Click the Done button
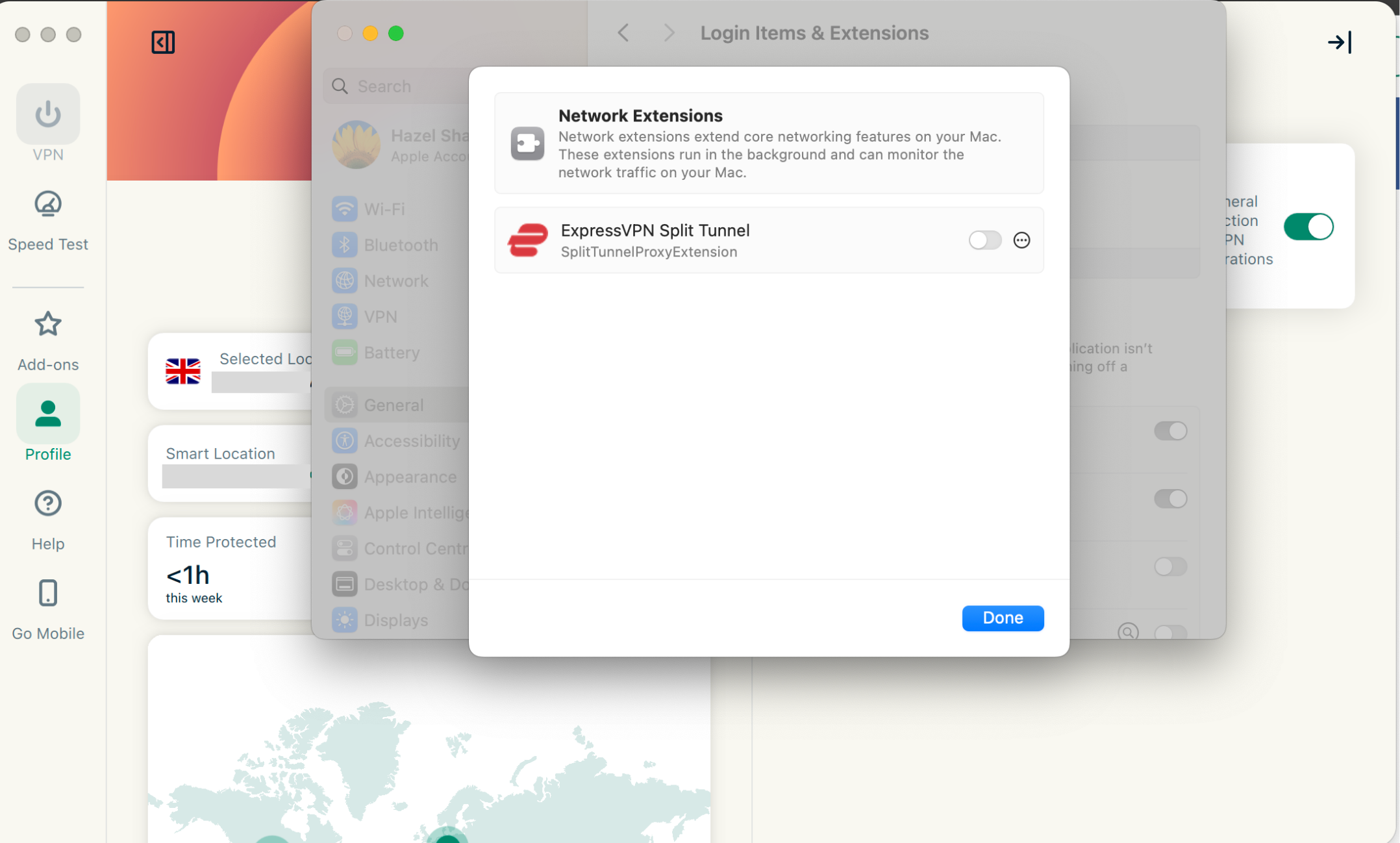Viewport: 1400px width, 843px height. [1002, 618]
